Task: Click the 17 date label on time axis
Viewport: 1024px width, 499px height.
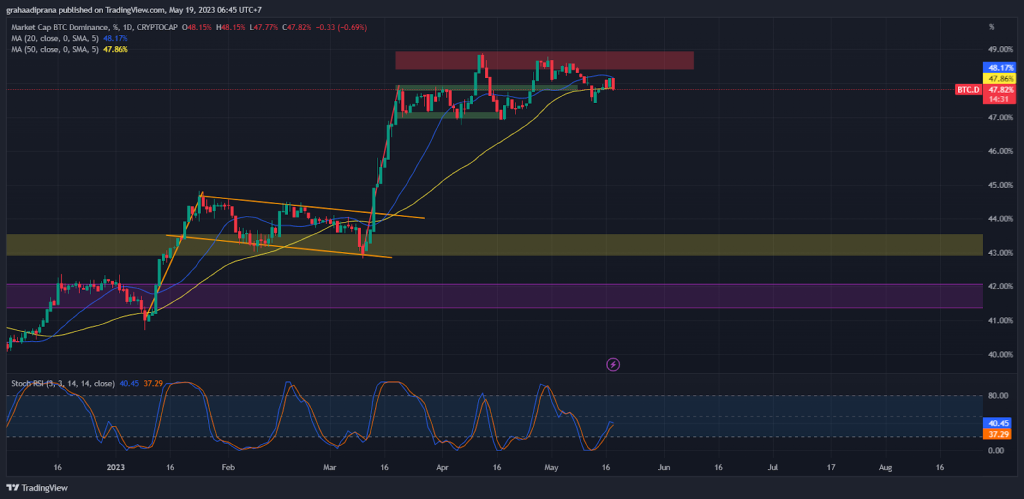Action: [x=831, y=468]
